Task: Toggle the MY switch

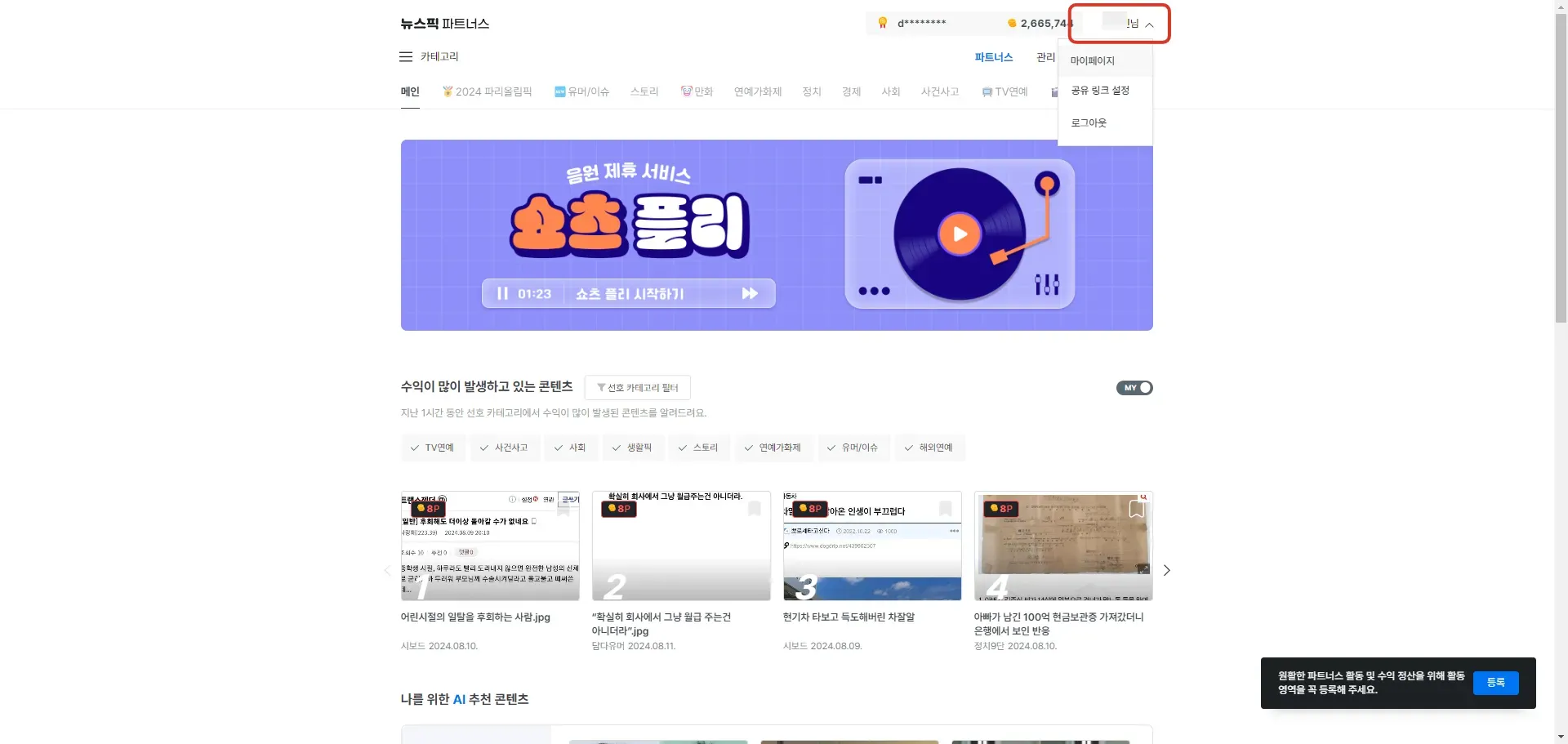Action: (x=1134, y=388)
